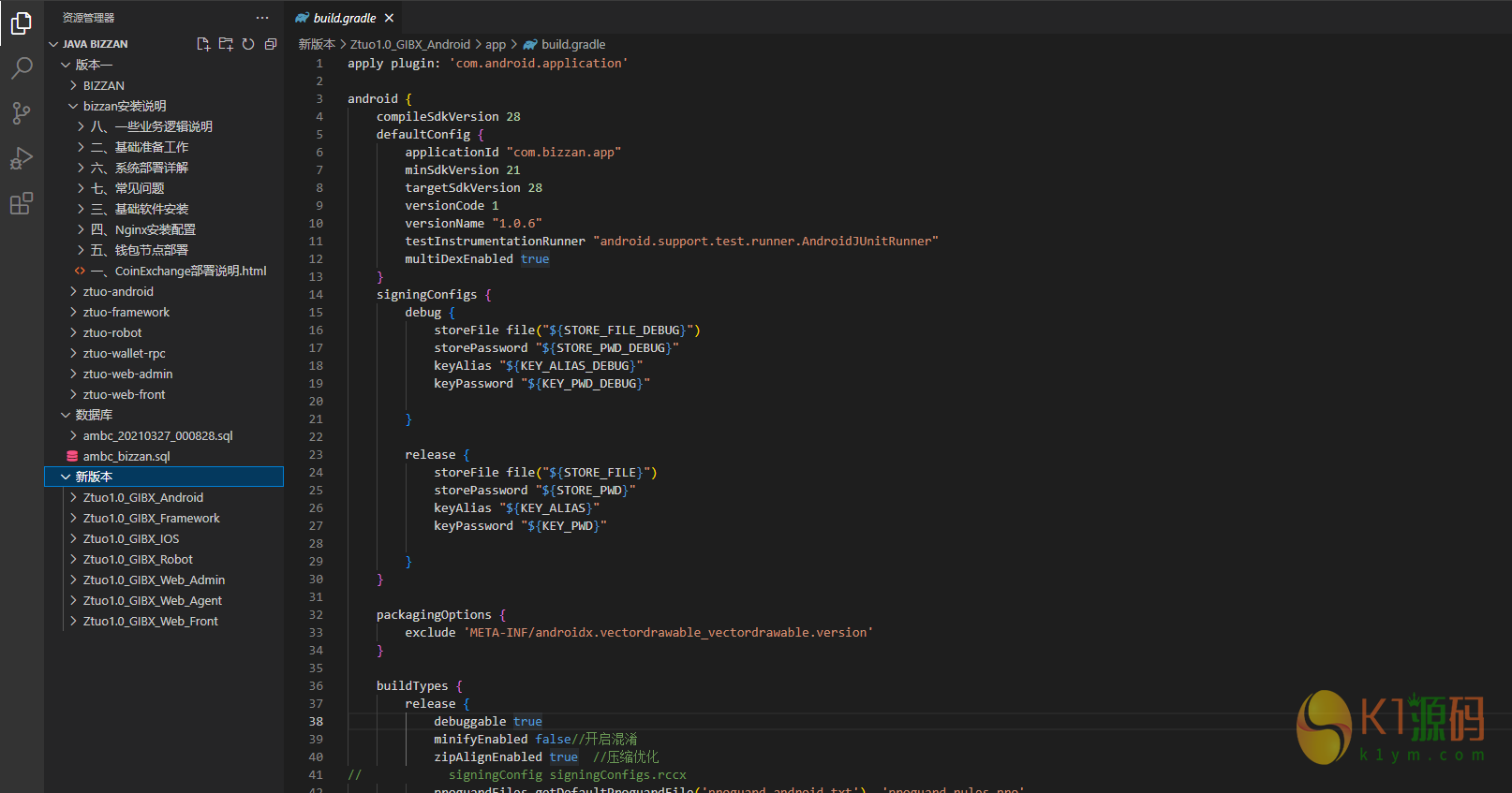The height and width of the screenshot is (793, 1512).
Task: Collapse the bizzan安装说明 folder
Action: pos(124,106)
